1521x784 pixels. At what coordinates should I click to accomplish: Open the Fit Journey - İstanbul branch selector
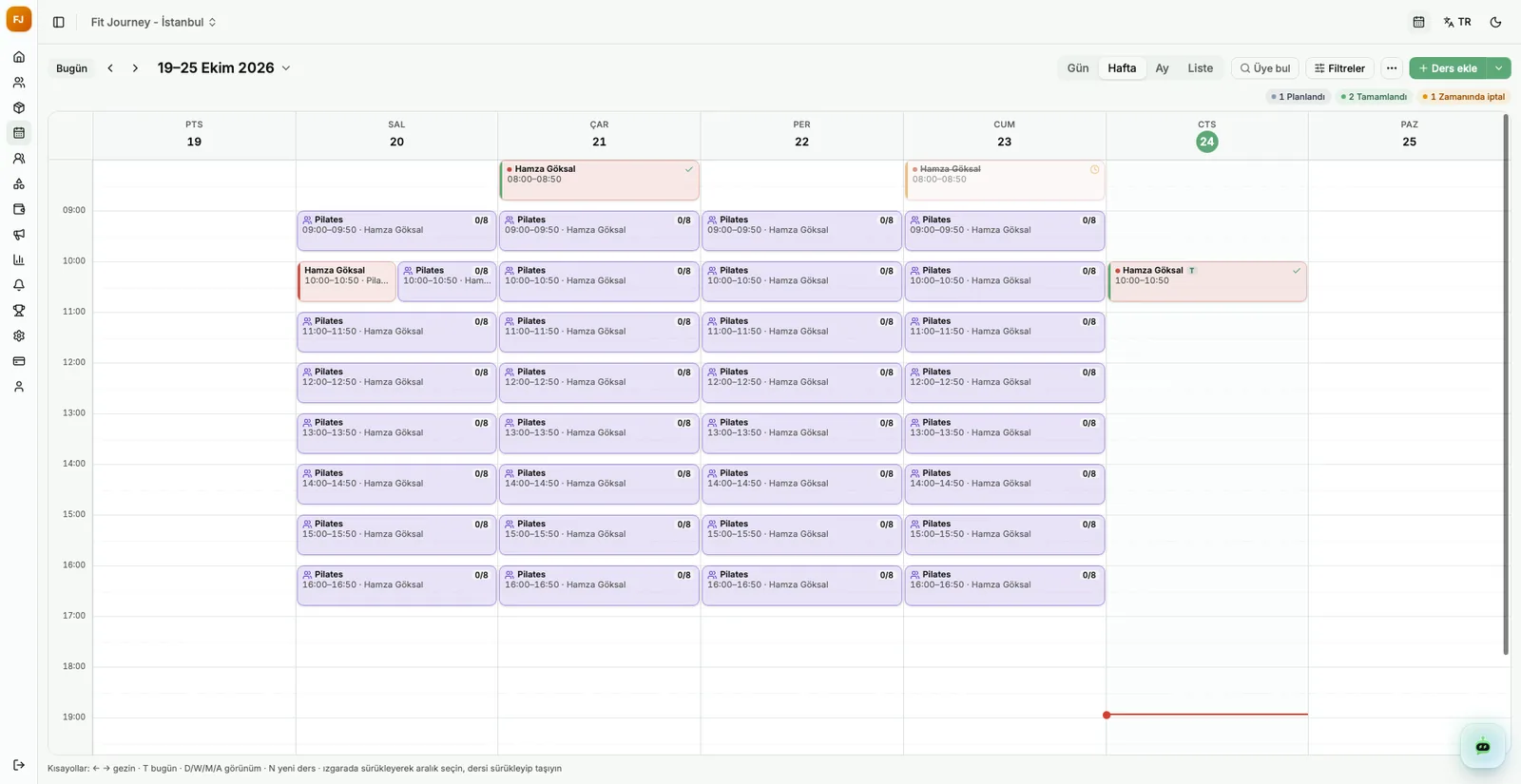pos(154,22)
